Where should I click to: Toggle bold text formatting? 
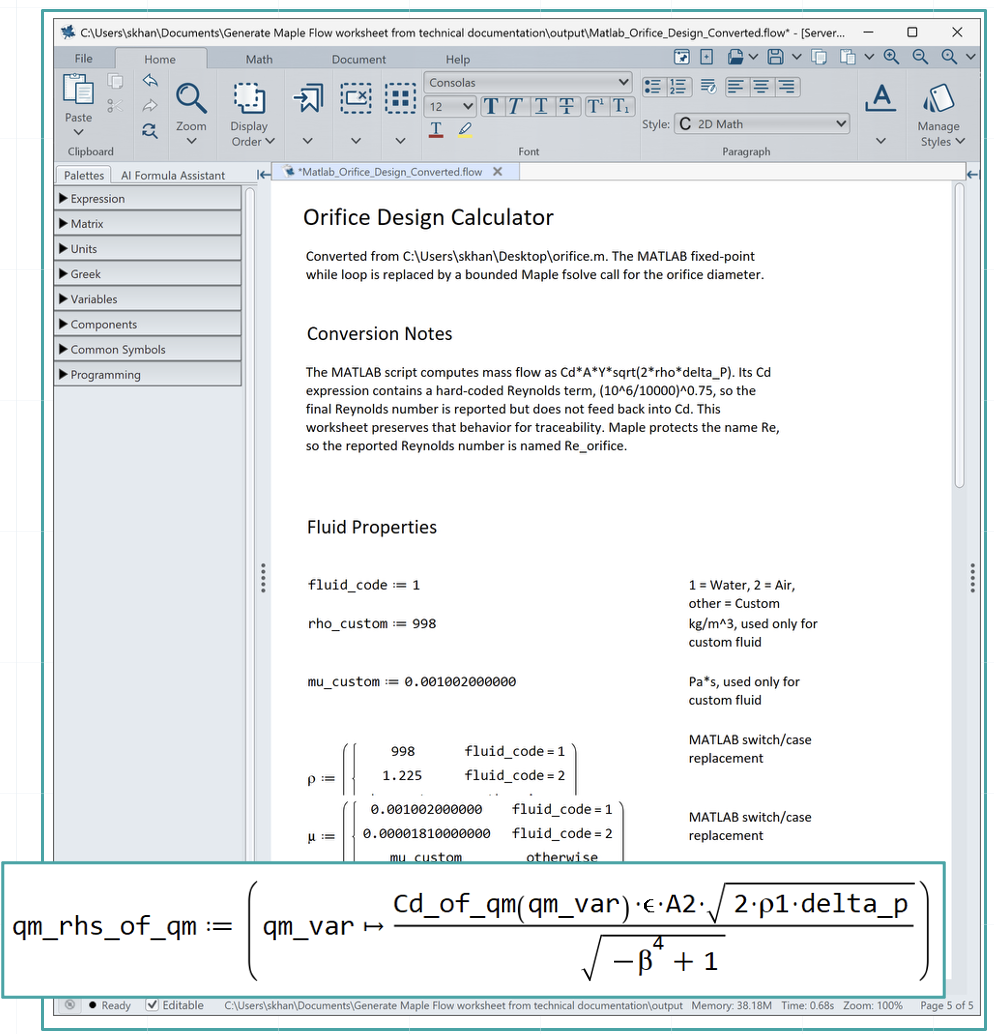491,106
